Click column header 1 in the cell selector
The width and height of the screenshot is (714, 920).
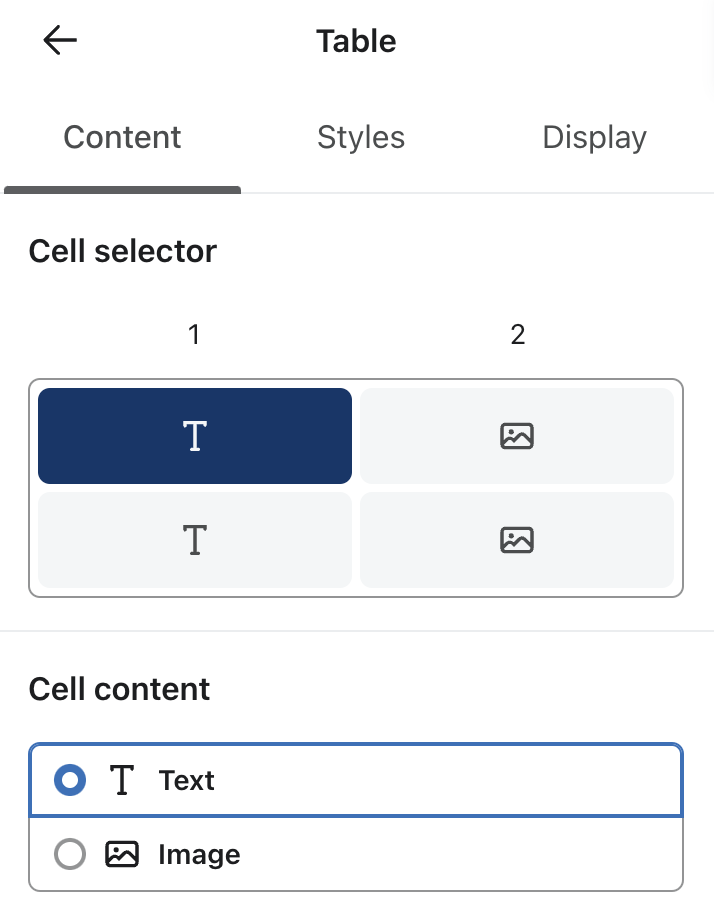(194, 334)
